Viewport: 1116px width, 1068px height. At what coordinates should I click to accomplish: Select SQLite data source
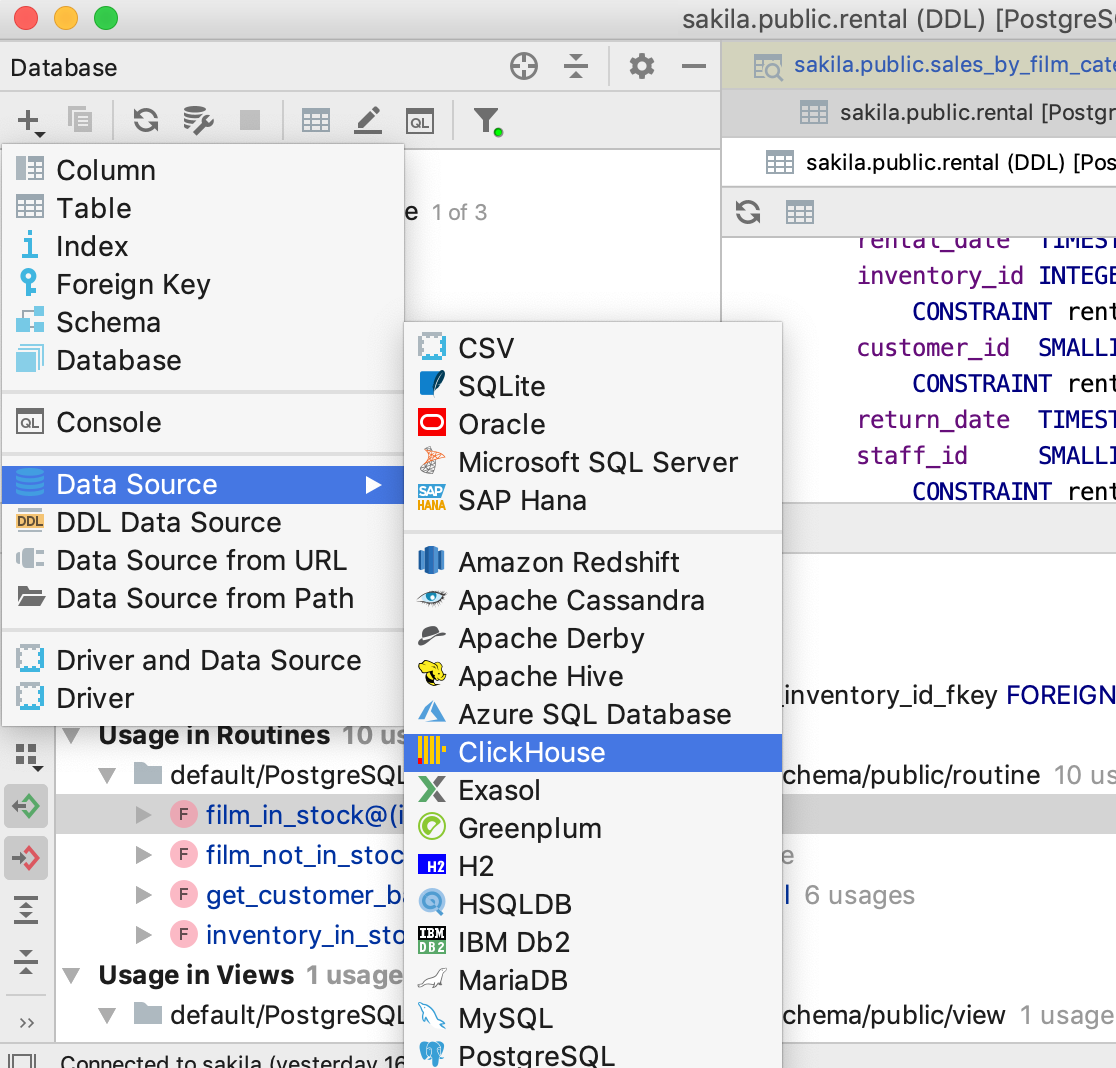[x=593, y=386]
